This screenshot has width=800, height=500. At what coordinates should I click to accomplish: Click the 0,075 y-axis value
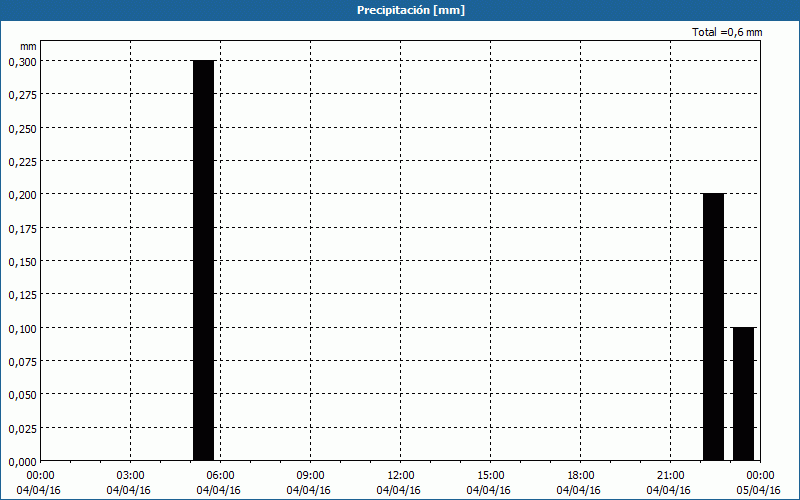tap(22, 362)
